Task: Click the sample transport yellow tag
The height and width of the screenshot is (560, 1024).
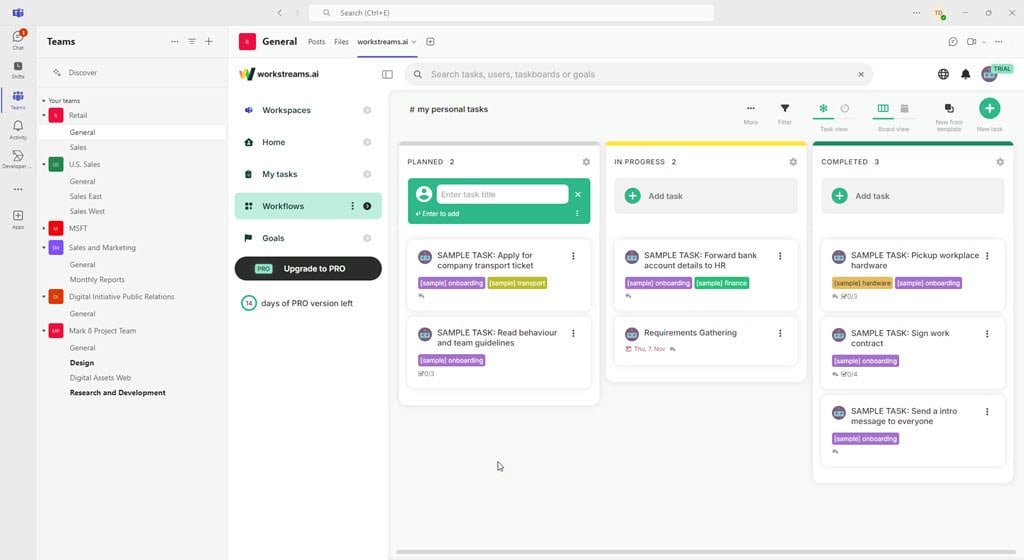Action: click(x=517, y=283)
